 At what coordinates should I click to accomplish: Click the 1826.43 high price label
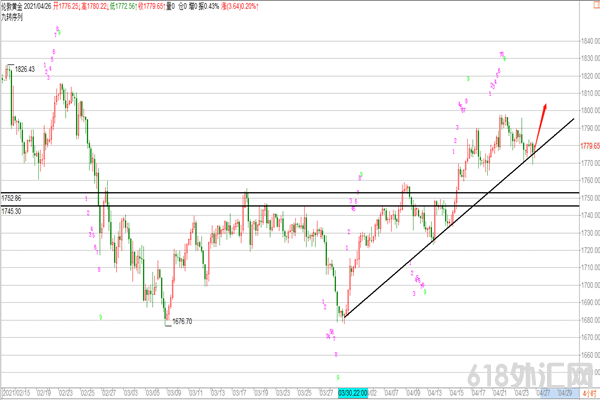[25, 69]
